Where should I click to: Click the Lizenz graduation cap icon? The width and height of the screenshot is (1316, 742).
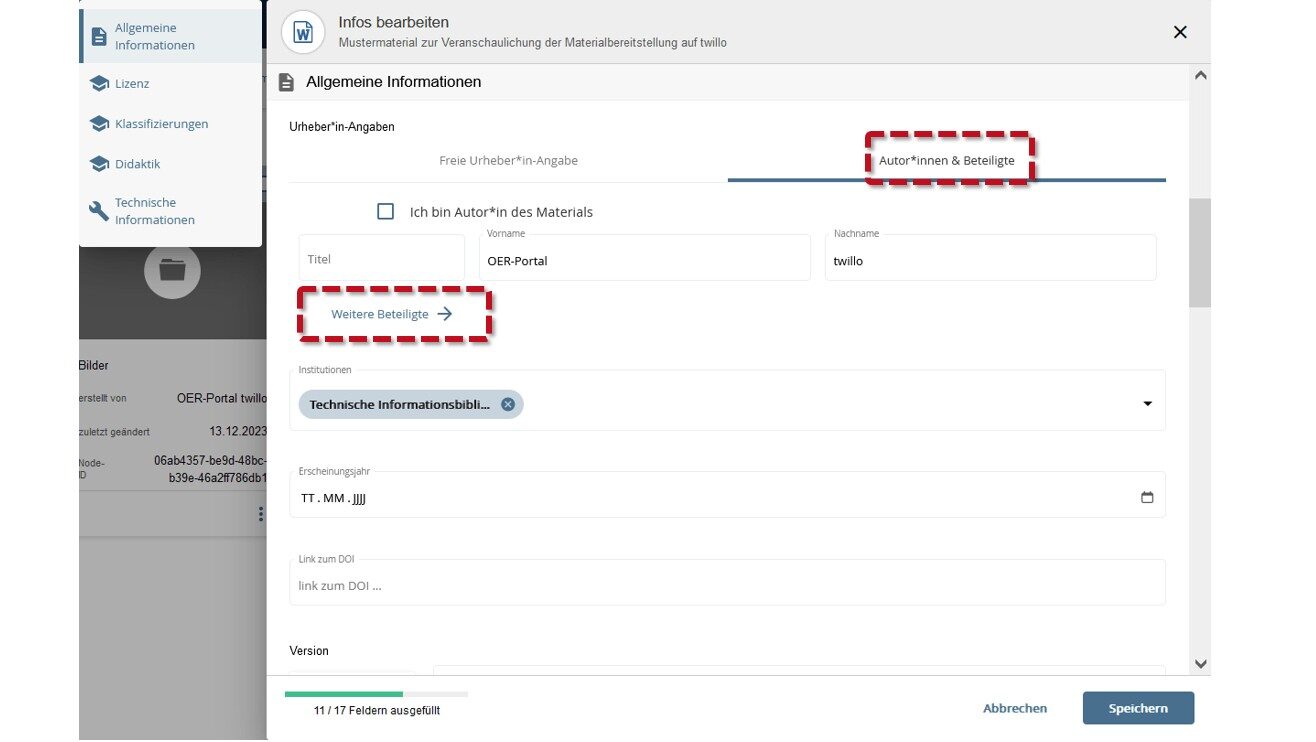pos(99,84)
